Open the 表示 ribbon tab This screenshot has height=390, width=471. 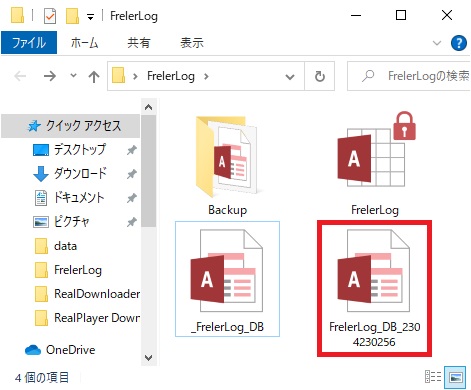point(192,43)
